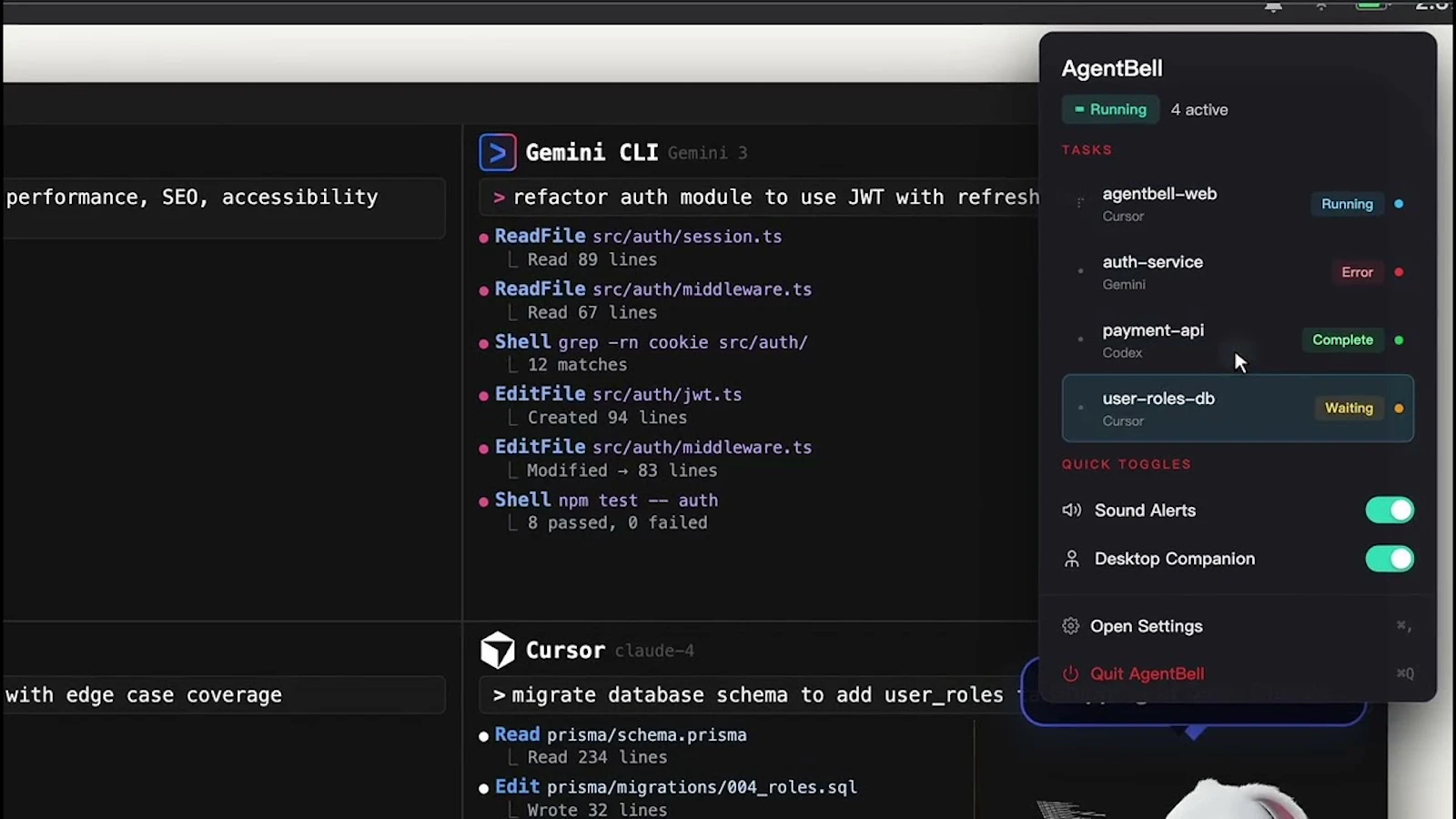Click the blue status dot for agentbell-web
Screen dimensions: 1456x819
point(1399,204)
